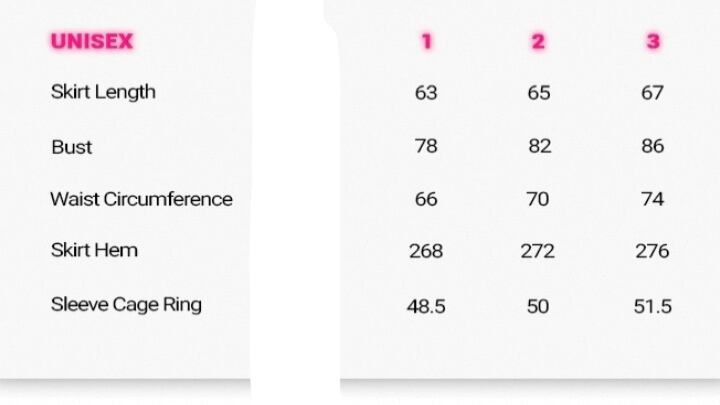
Task: Select the skirt hem value 272
Action: [538, 251]
